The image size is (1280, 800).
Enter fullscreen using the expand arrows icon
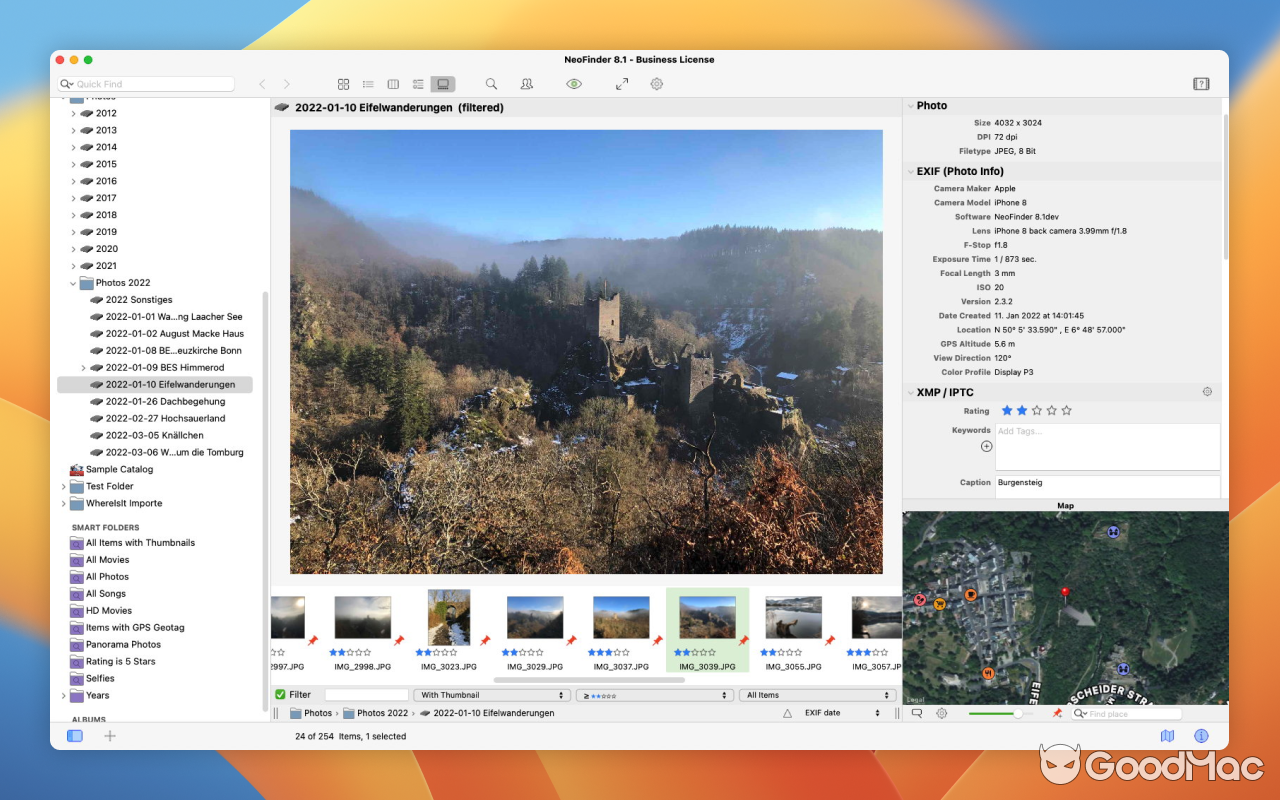(x=621, y=84)
